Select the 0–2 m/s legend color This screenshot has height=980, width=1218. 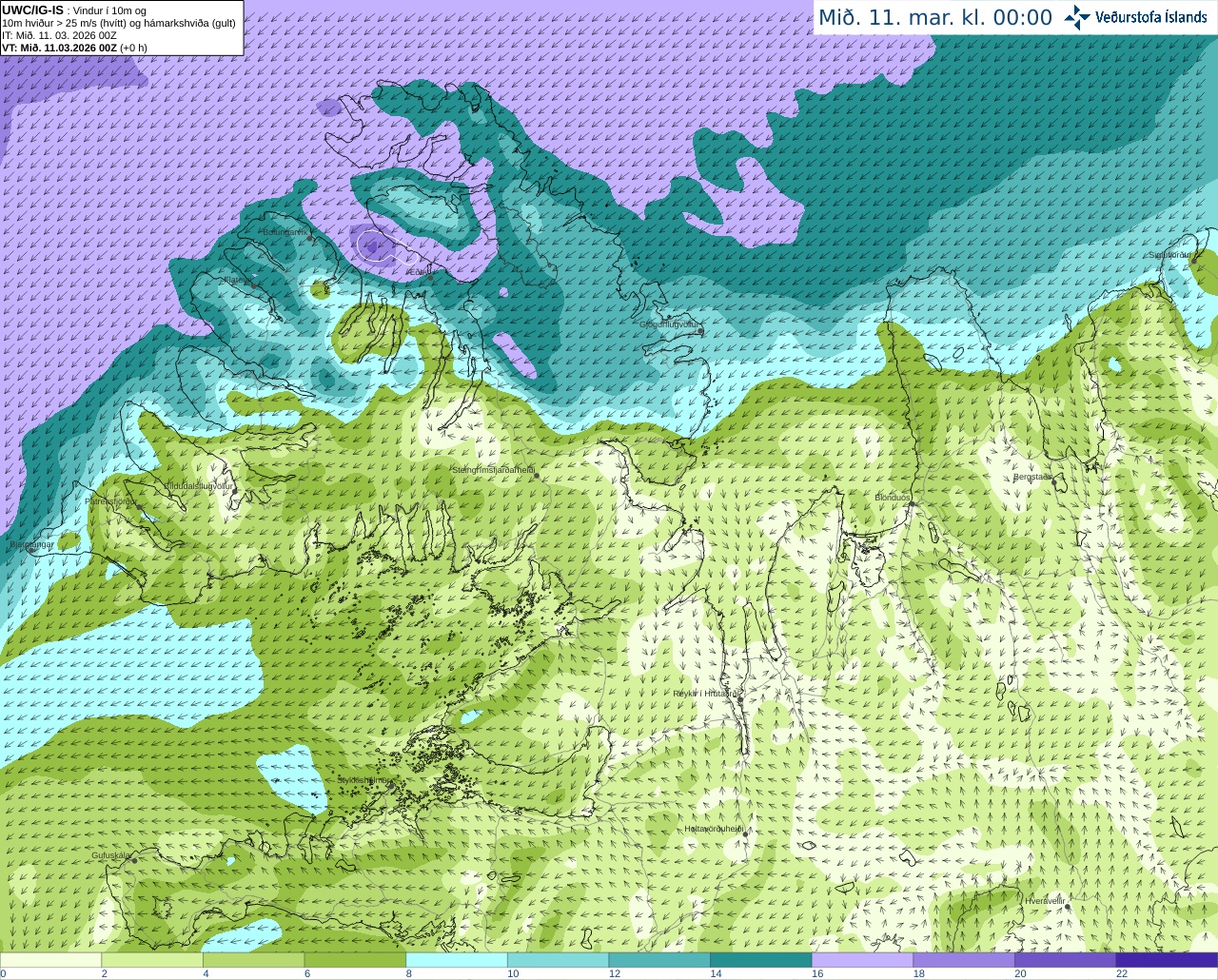(50, 960)
